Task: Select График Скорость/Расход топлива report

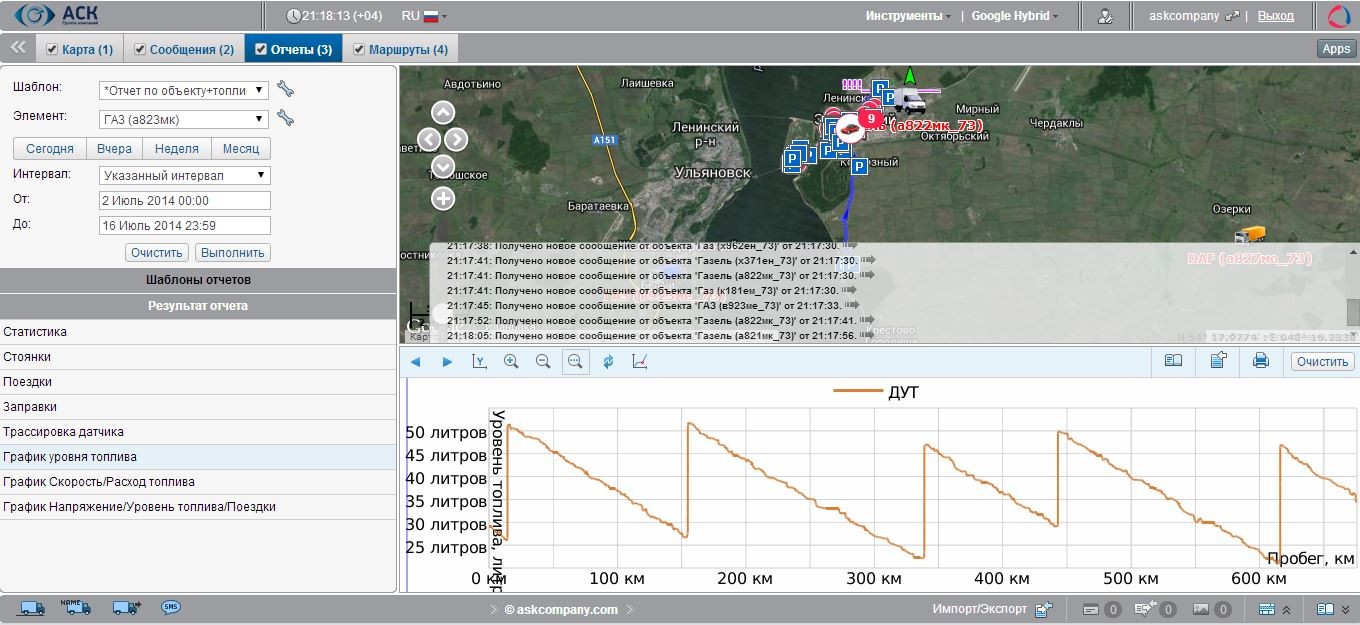Action: point(99,482)
